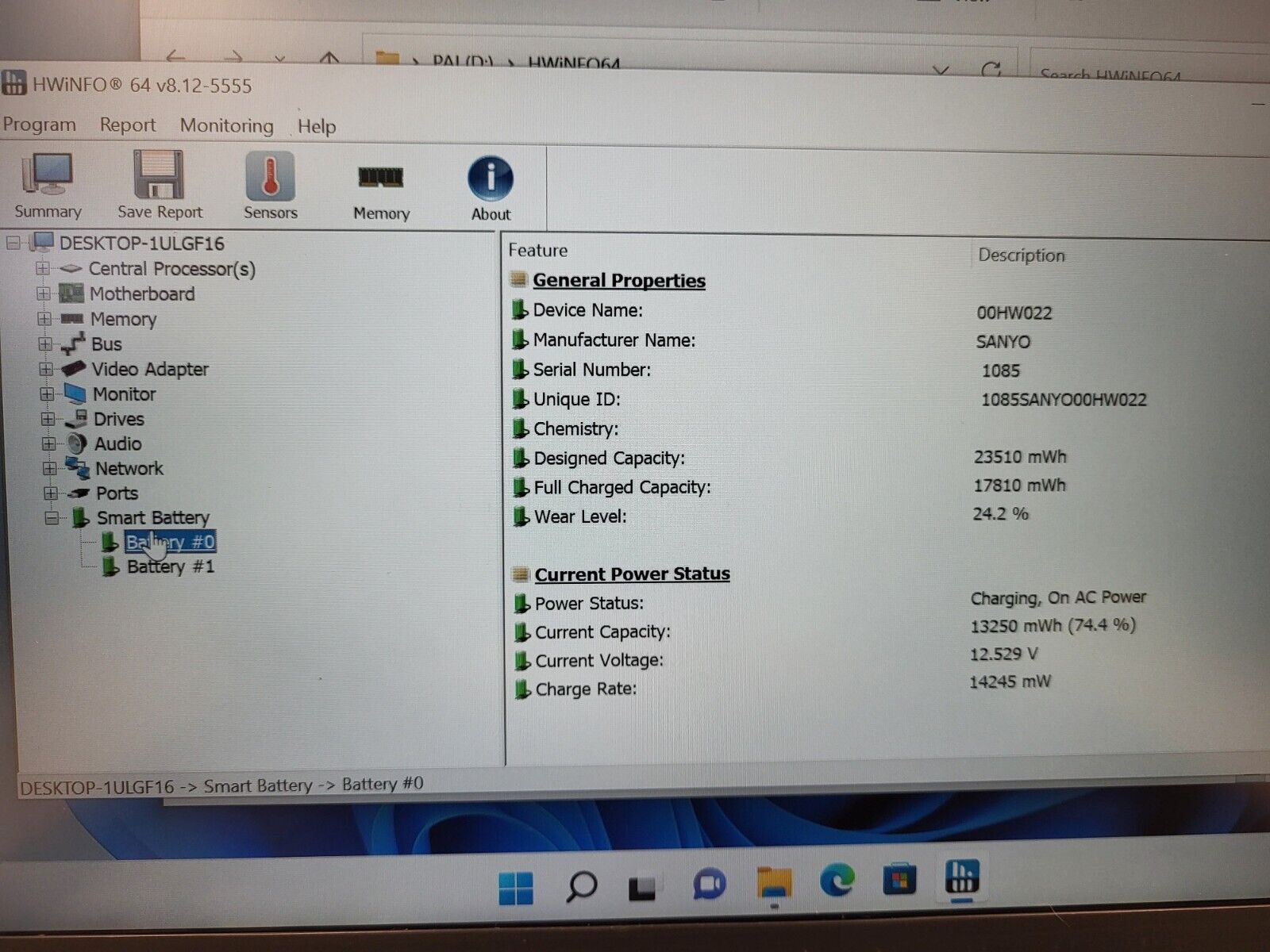Expand the Video Adapter node
Screen dimensions: 1270x952
pyautogui.click(x=46, y=369)
